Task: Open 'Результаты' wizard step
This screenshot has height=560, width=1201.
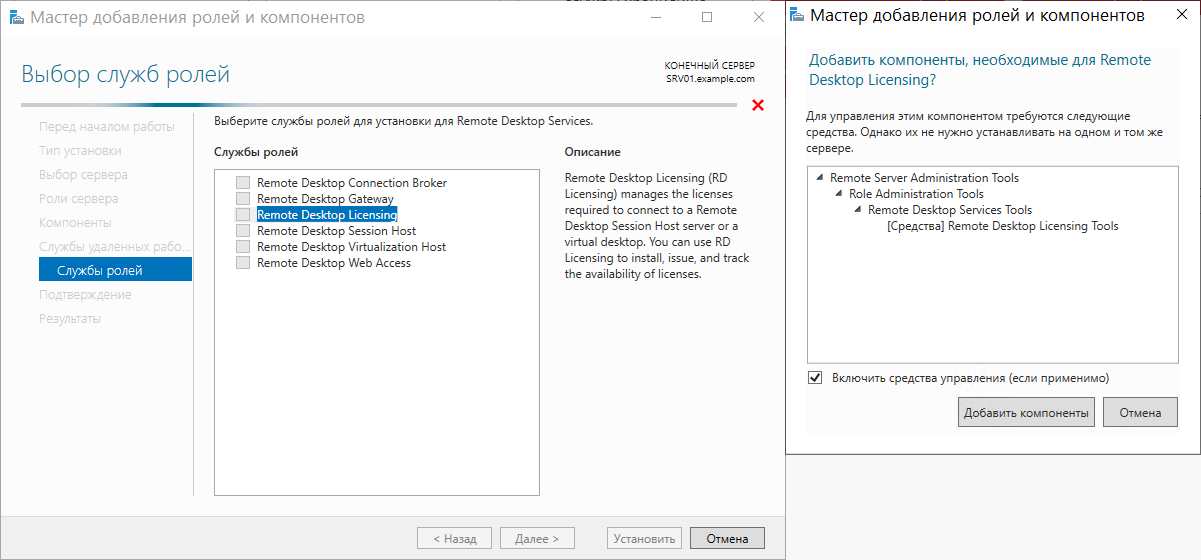Action: pos(70,319)
